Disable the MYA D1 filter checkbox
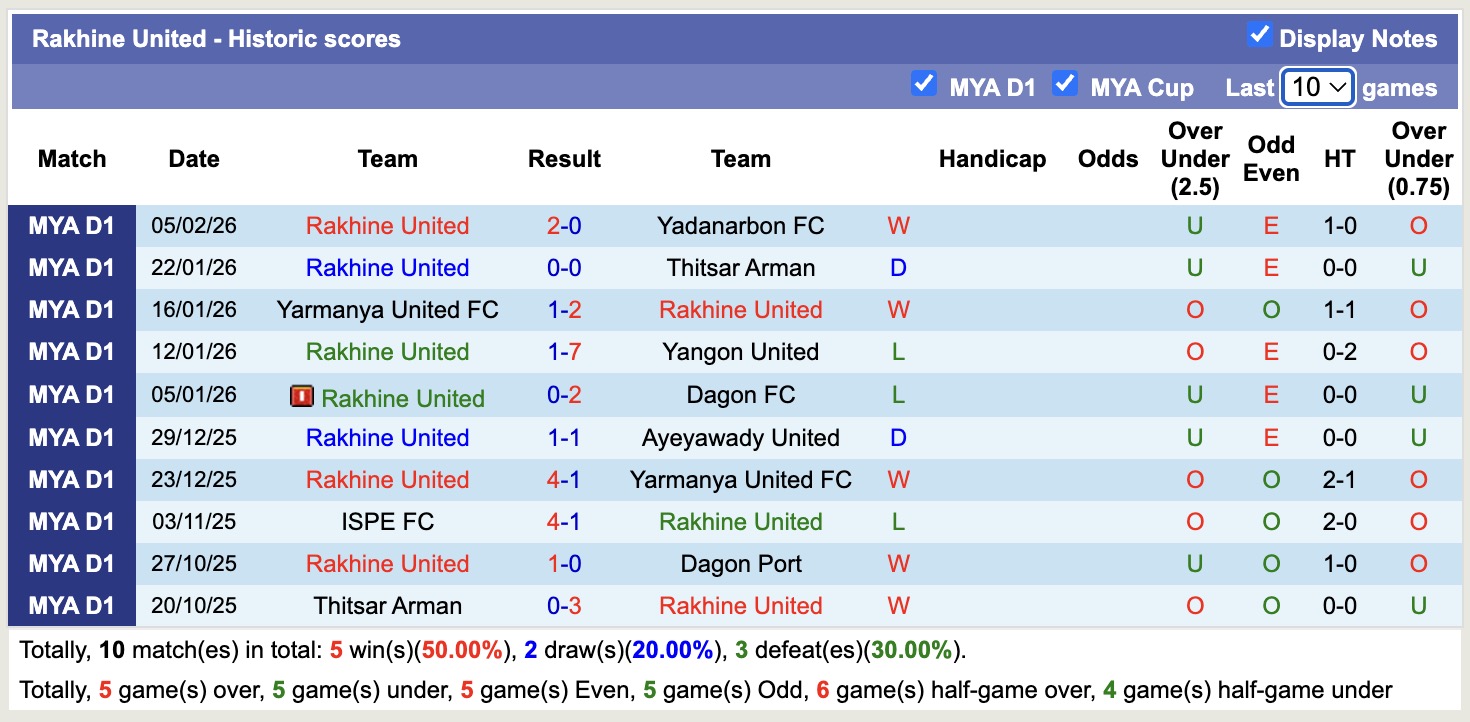This screenshot has width=1470, height=722. coord(925,85)
